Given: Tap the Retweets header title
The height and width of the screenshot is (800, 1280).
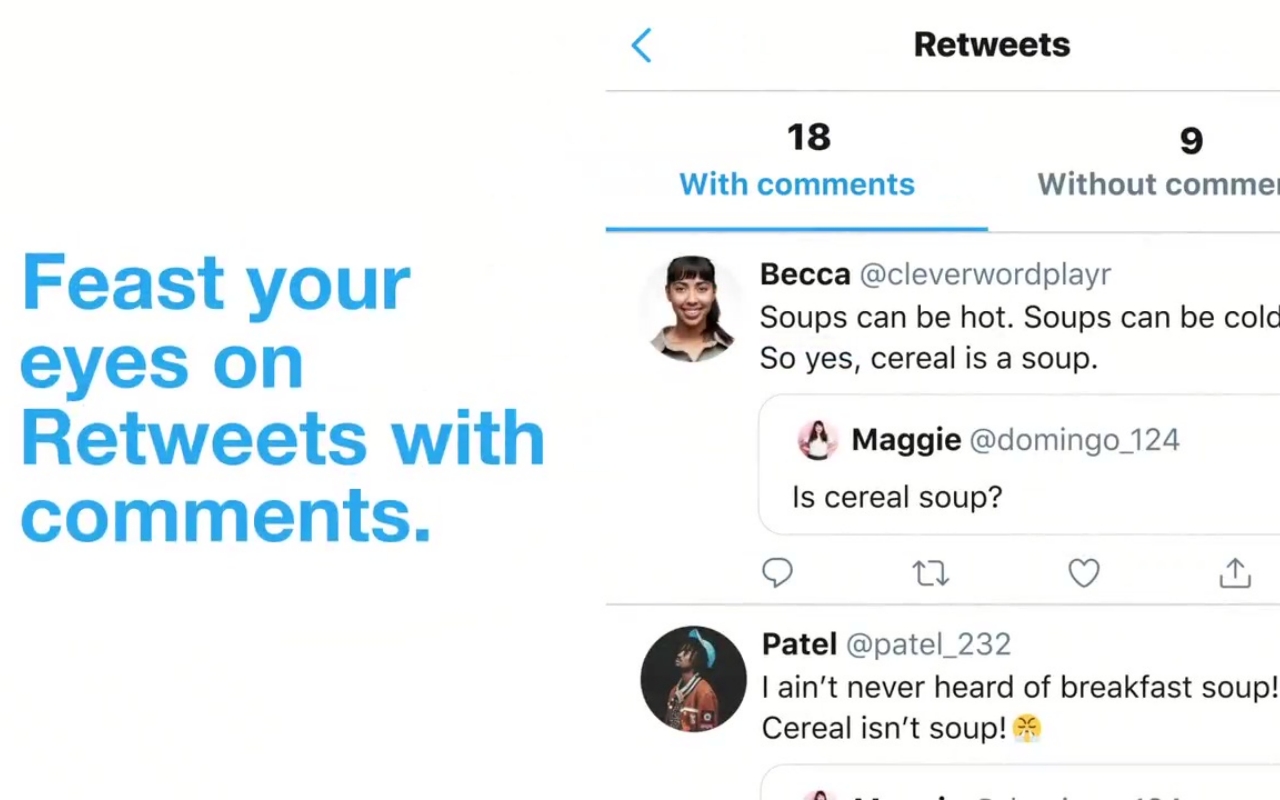Looking at the screenshot, I should click(991, 44).
